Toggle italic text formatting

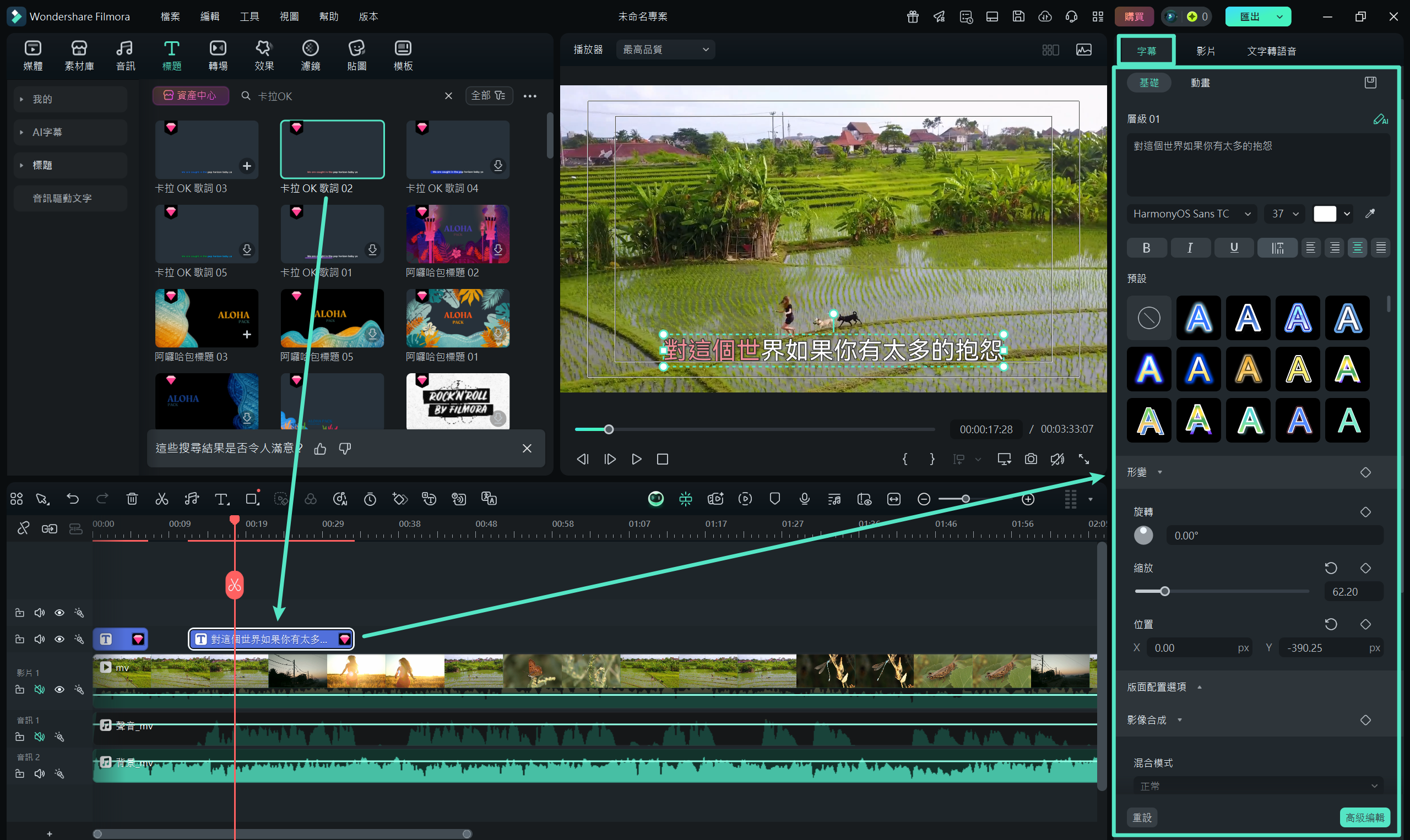tap(1190, 247)
